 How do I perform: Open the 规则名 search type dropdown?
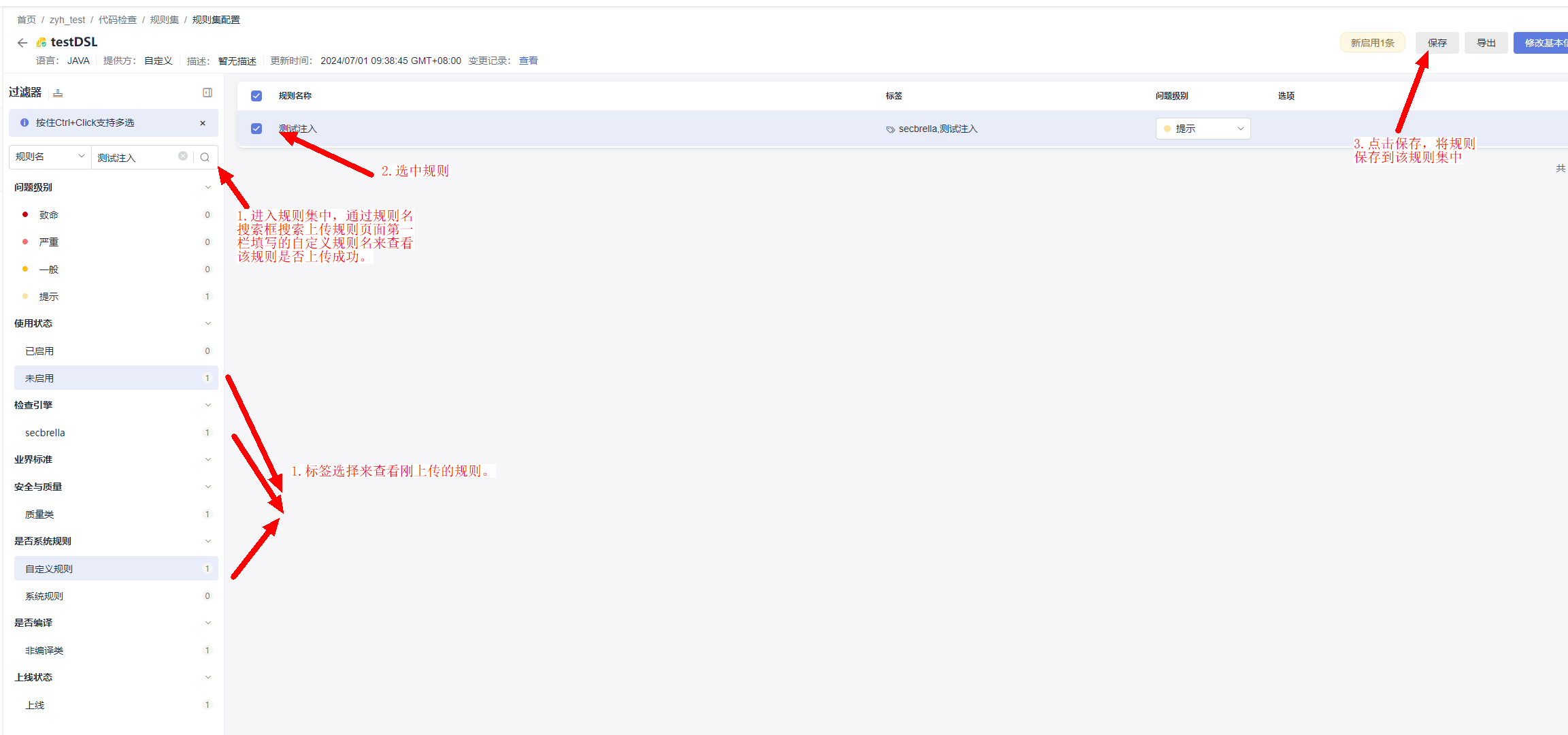click(50, 157)
